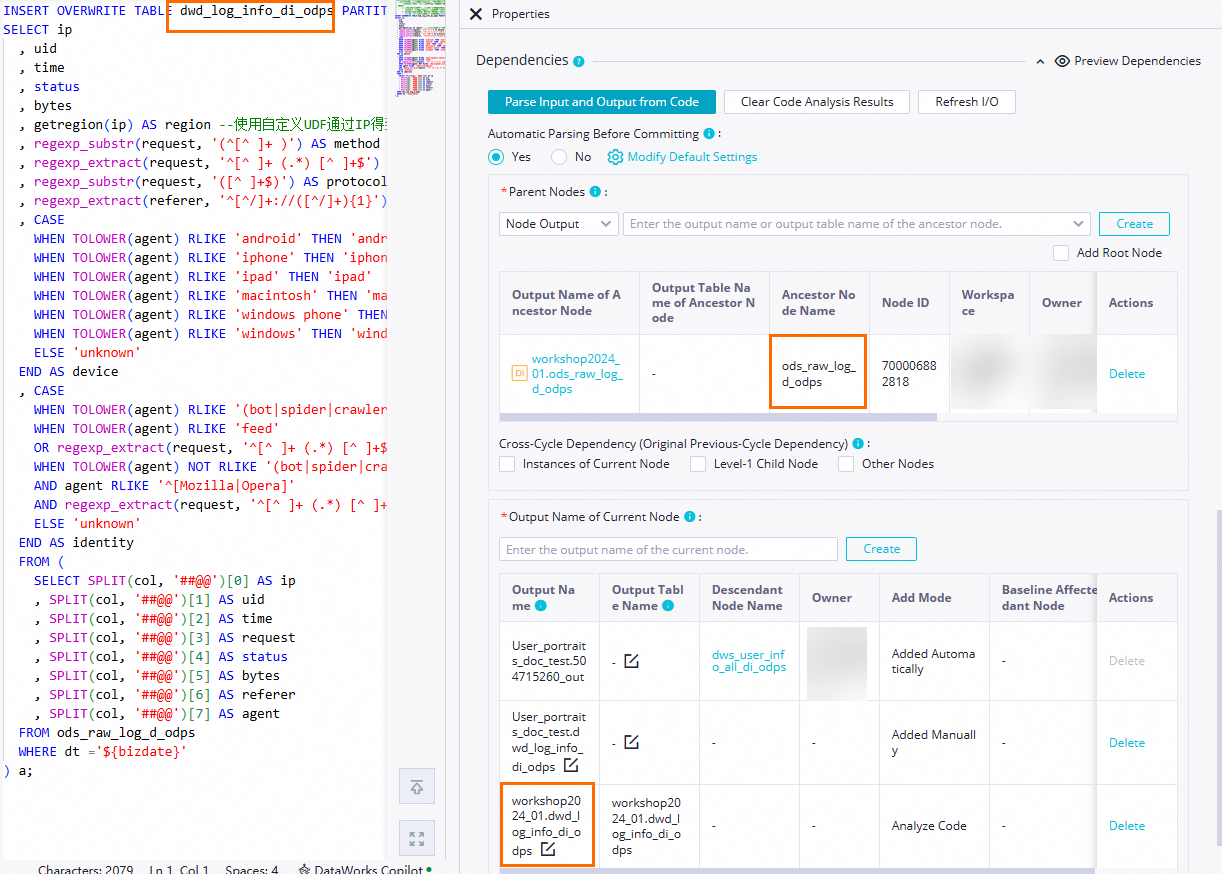
Task: Click info icon beside Automatic Parsing Before Committing
Action: pos(709,134)
